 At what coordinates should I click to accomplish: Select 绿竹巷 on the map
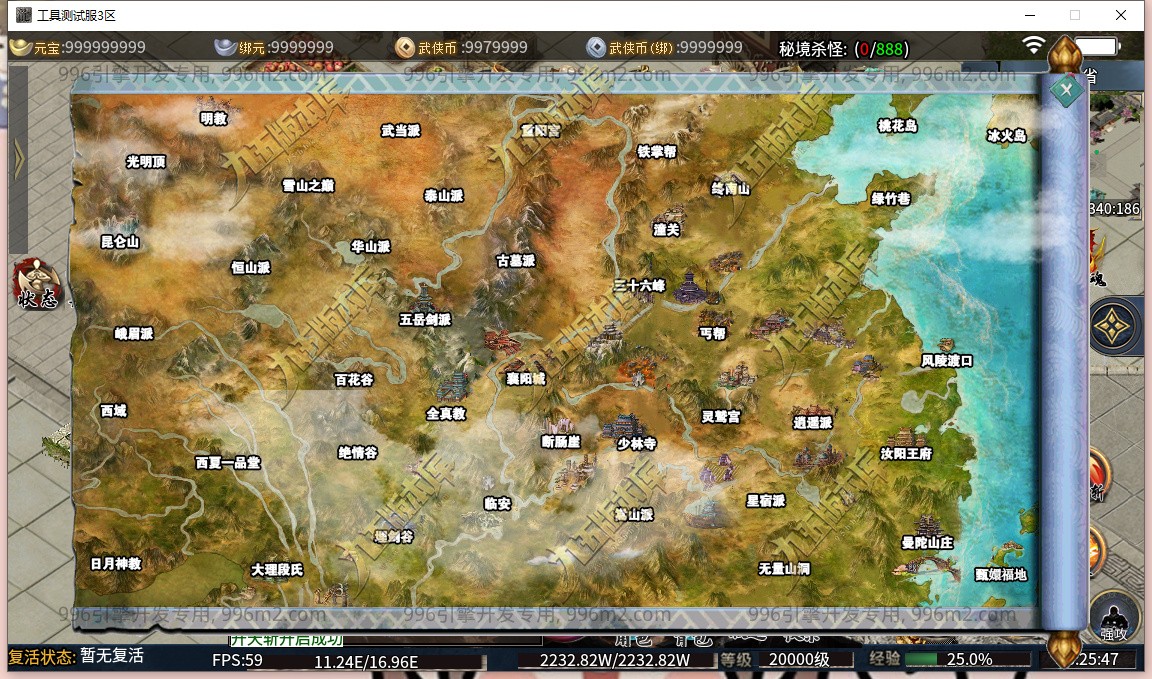[x=890, y=198]
